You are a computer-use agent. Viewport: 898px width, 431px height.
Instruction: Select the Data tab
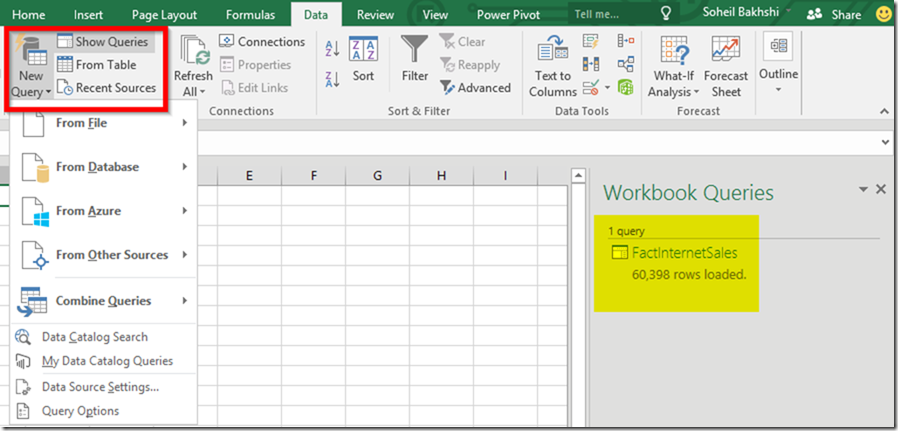[x=316, y=14]
